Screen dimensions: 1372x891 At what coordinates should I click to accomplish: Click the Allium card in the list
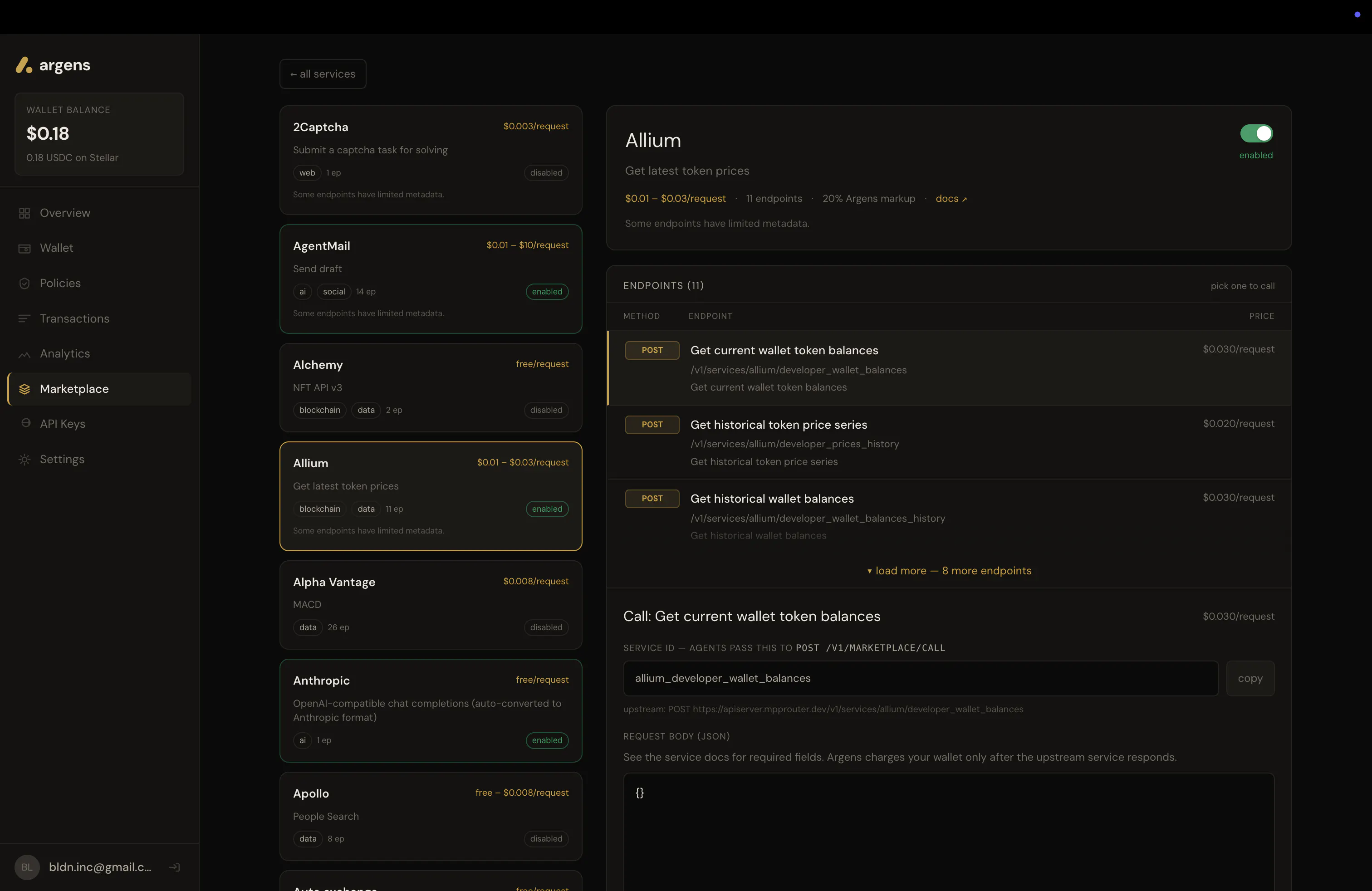coord(431,496)
